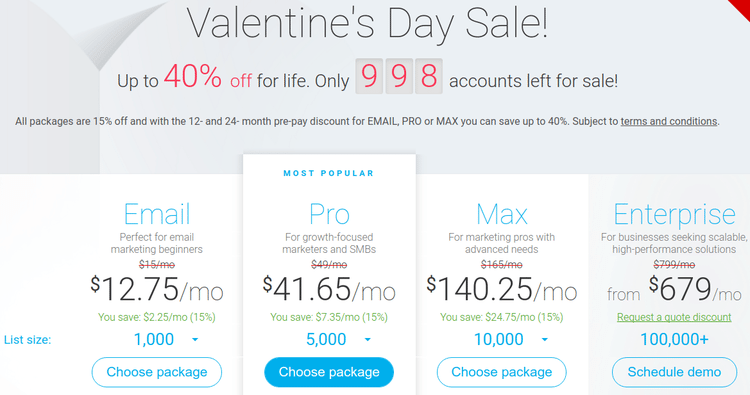The width and height of the screenshot is (750, 395).
Task: Click the 998 accounts left counter
Action: click(399, 76)
